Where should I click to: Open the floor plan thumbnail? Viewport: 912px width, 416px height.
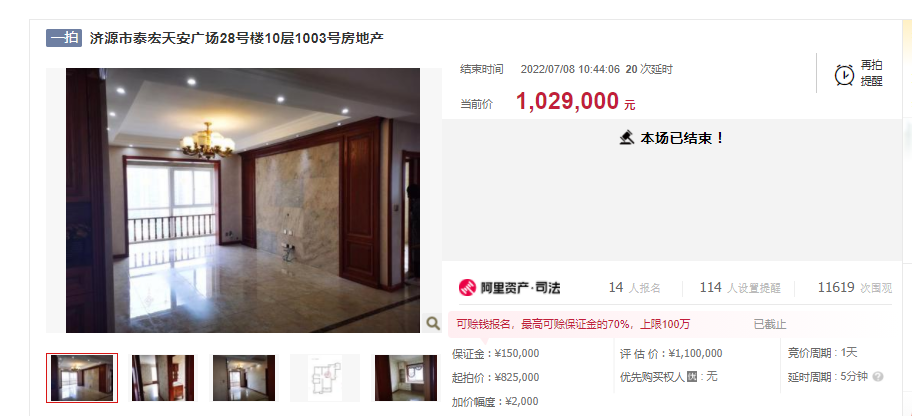(325, 378)
